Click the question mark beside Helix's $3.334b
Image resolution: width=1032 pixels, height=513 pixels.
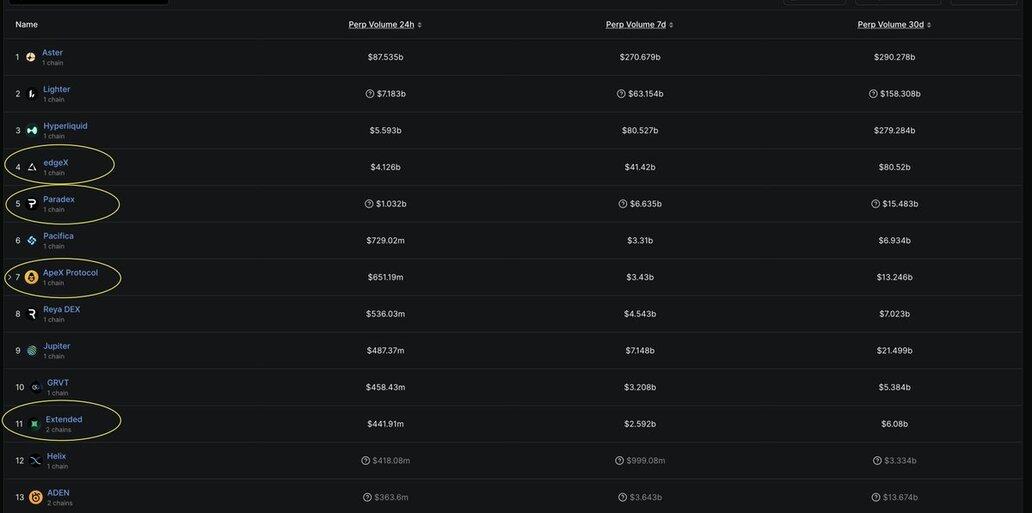coord(877,461)
